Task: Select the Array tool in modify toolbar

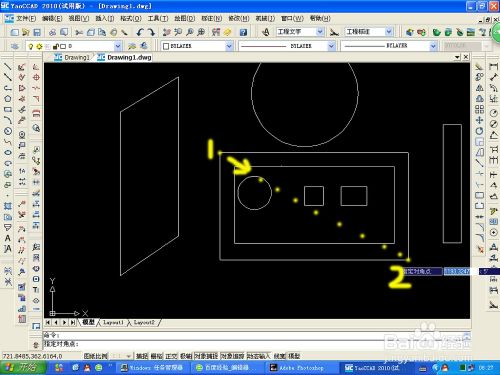Action: (x=479, y=109)
